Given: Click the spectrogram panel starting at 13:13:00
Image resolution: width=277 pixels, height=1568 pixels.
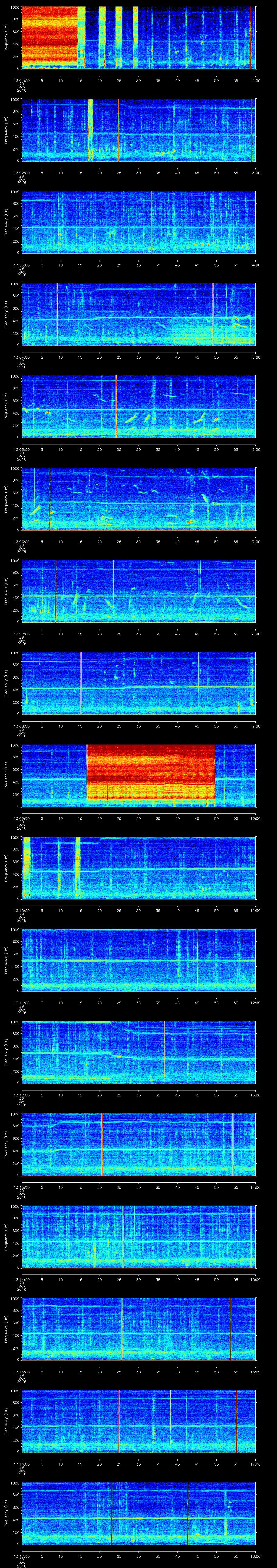Looking at the screenshot, I should click(x=138, y=1145).
